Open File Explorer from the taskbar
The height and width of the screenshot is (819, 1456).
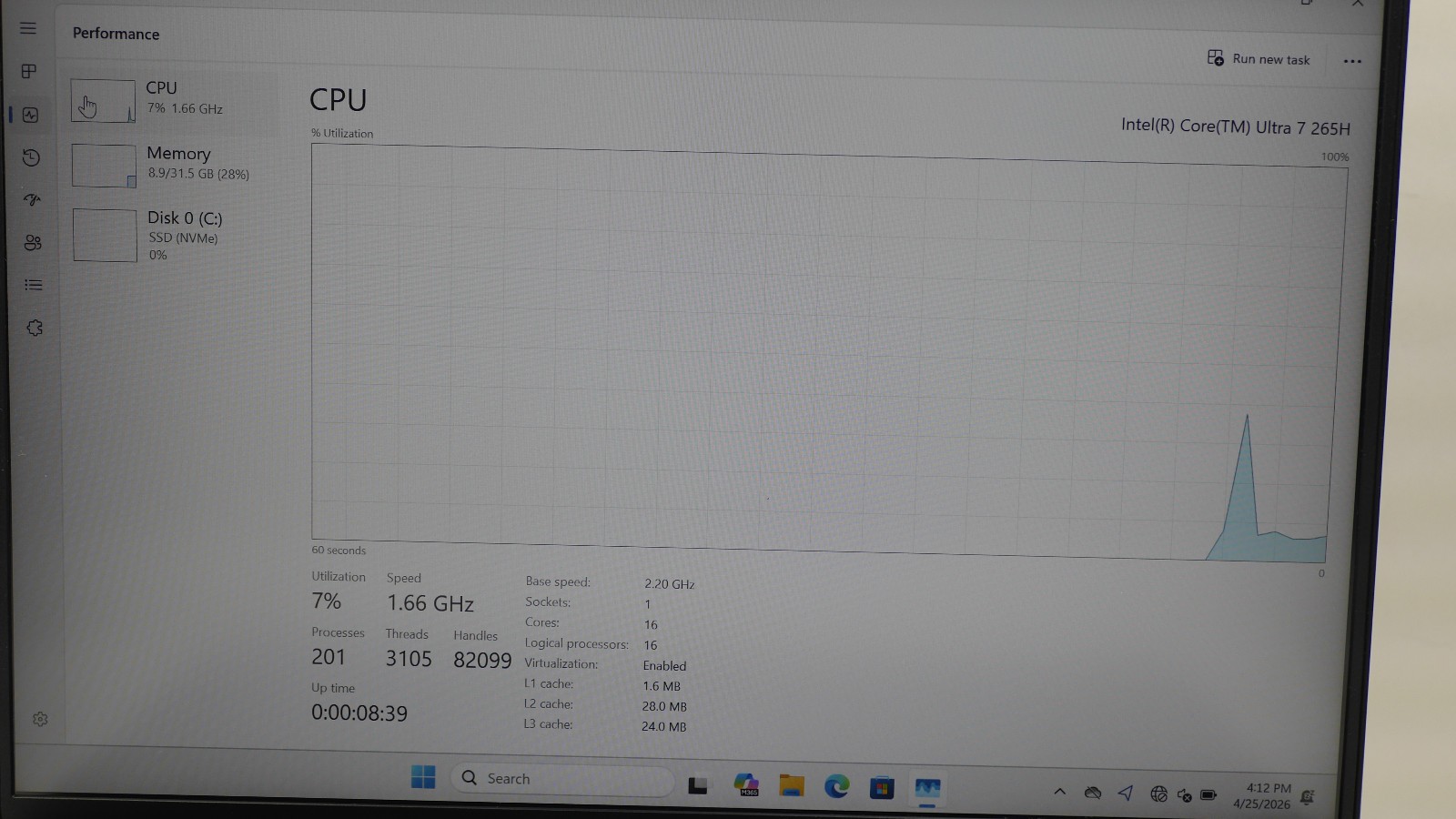pyautogui.click(x=792, y=785)
